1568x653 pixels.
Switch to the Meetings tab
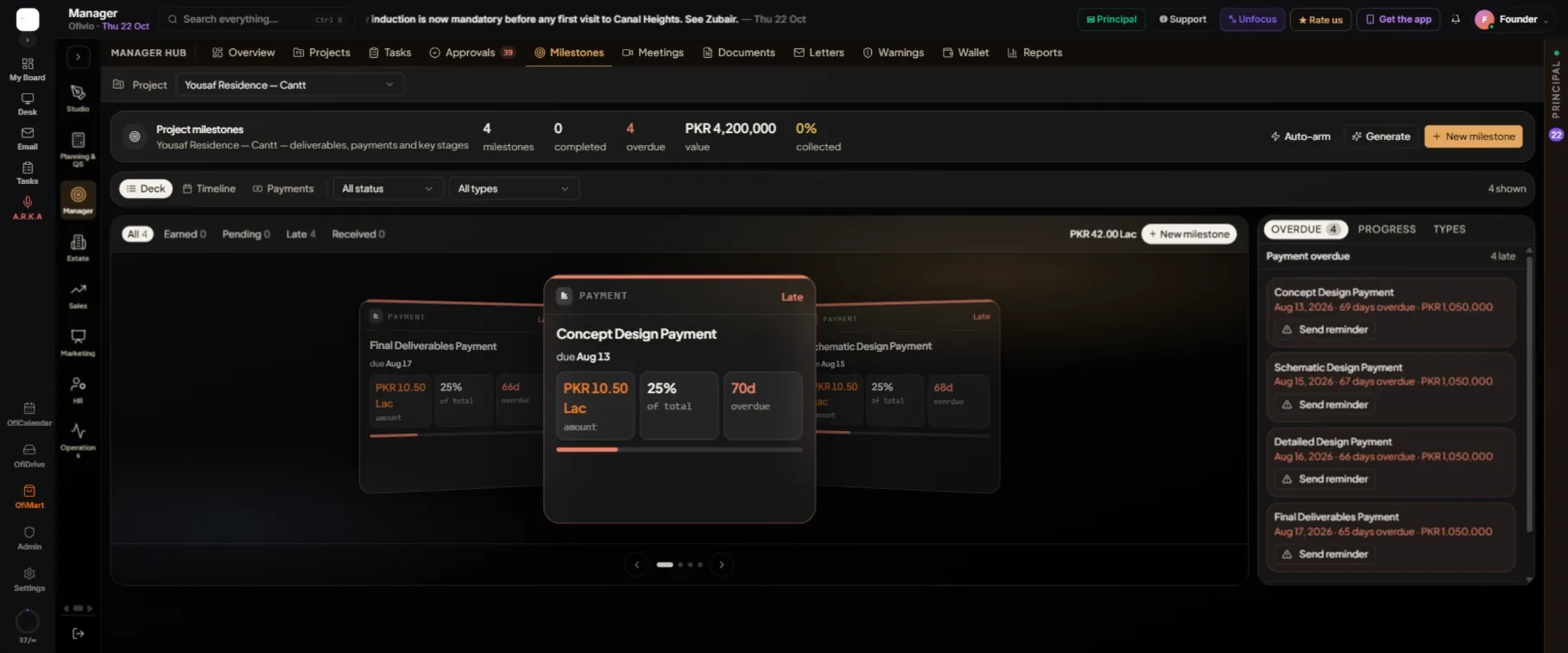pyautogui.click(x=653, y=53)
